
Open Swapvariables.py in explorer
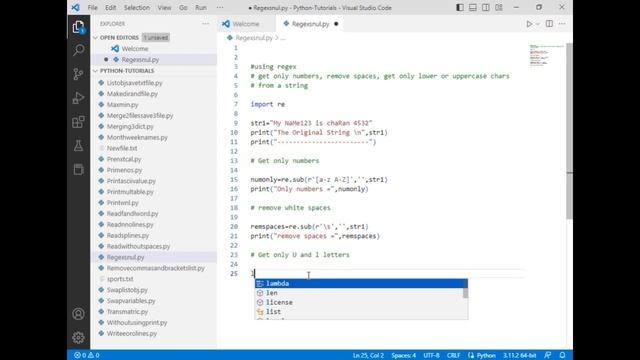point(153,301)
